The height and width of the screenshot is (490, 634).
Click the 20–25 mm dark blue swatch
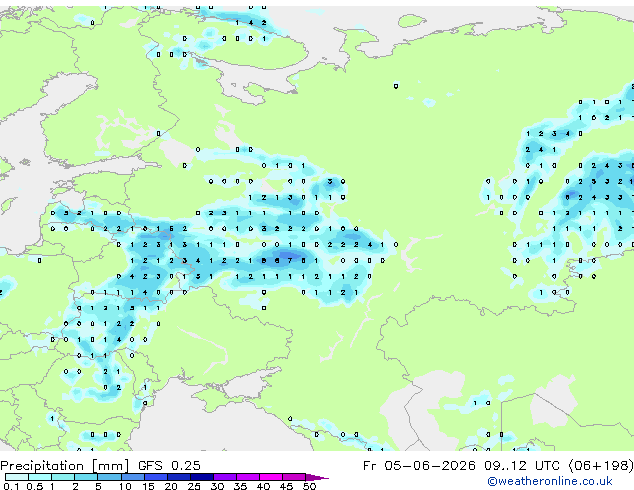click(x=178, y=477)
